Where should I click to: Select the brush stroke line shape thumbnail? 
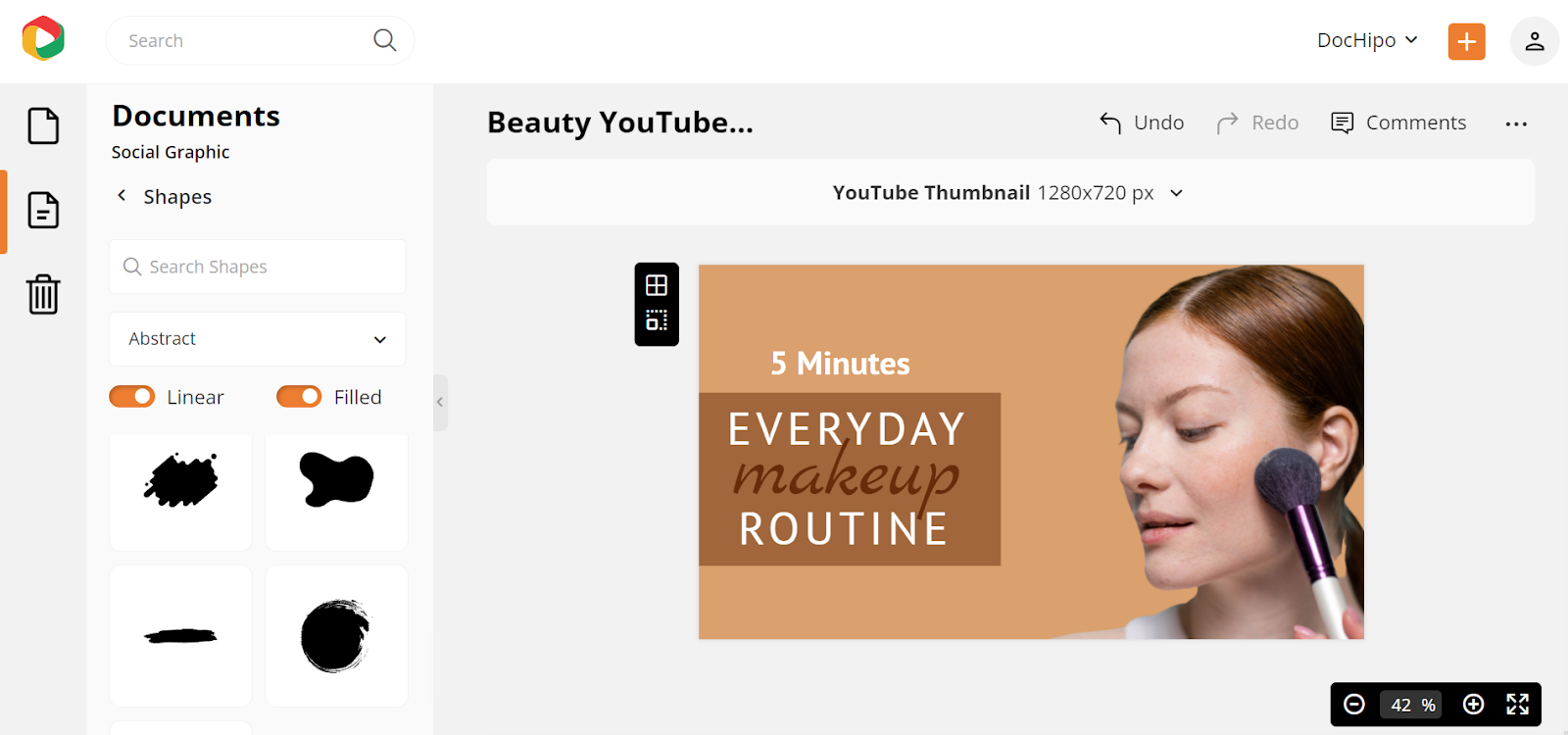[181, 636]
